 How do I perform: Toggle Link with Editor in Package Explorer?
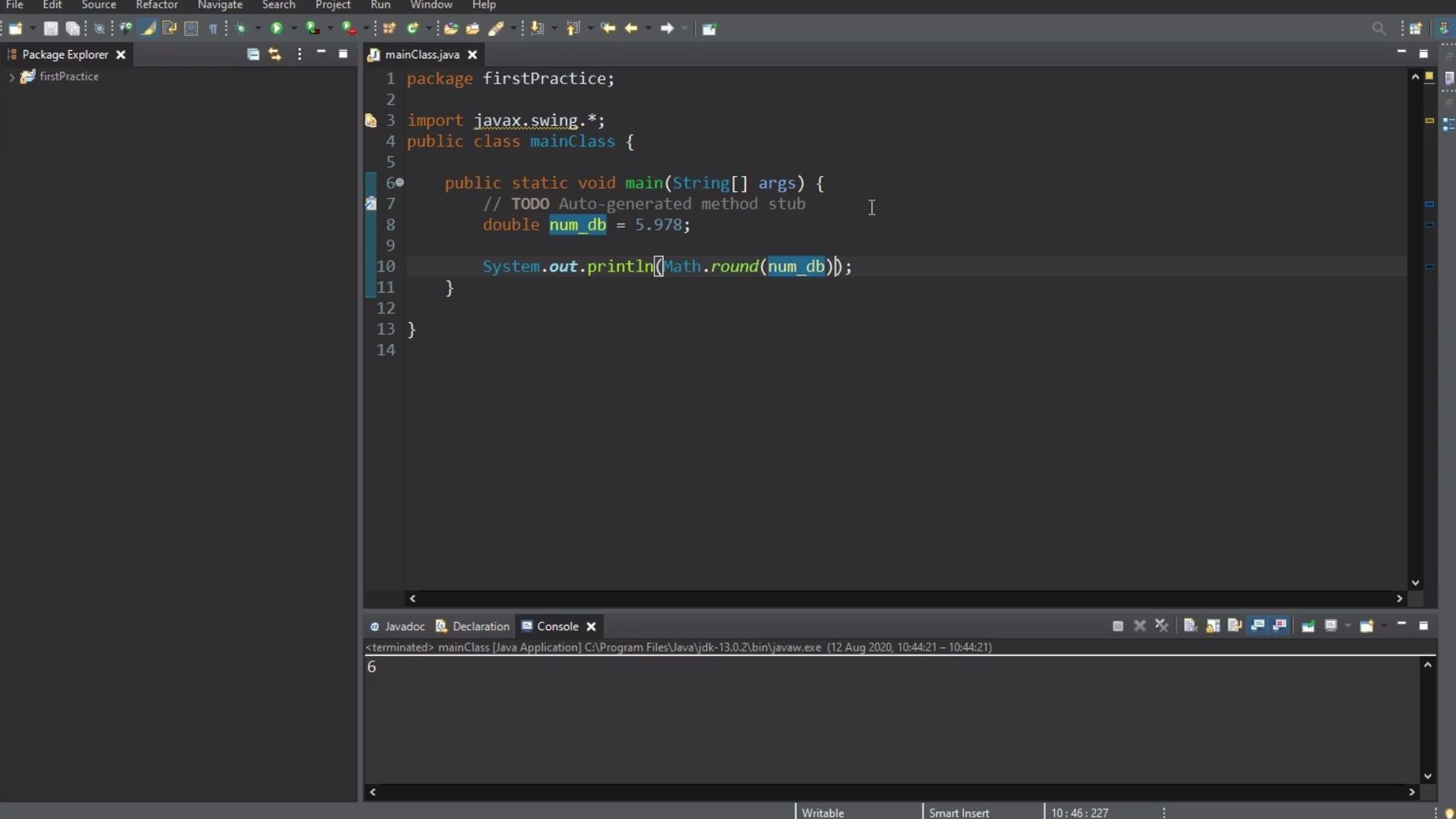pyautogui.click(x=275, y=55)
